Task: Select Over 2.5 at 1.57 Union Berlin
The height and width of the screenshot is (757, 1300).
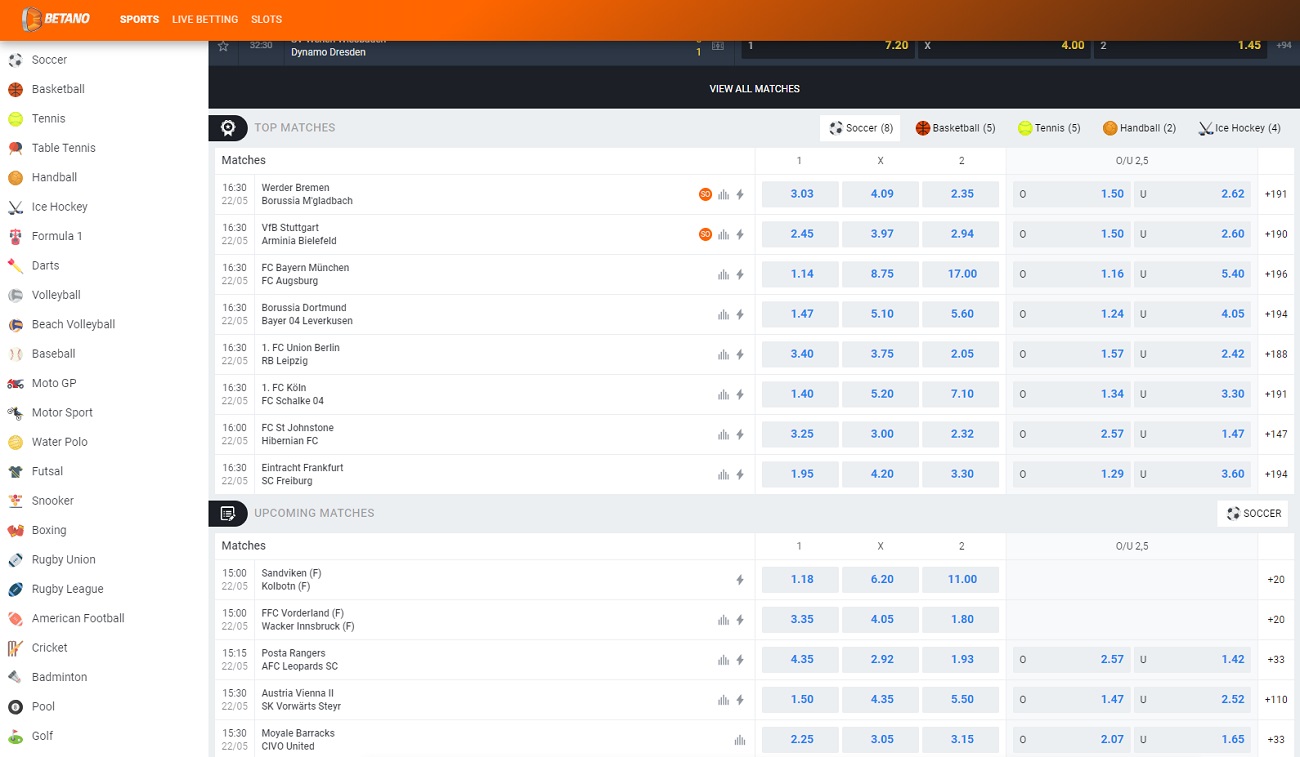Action: pos(1071,354)
